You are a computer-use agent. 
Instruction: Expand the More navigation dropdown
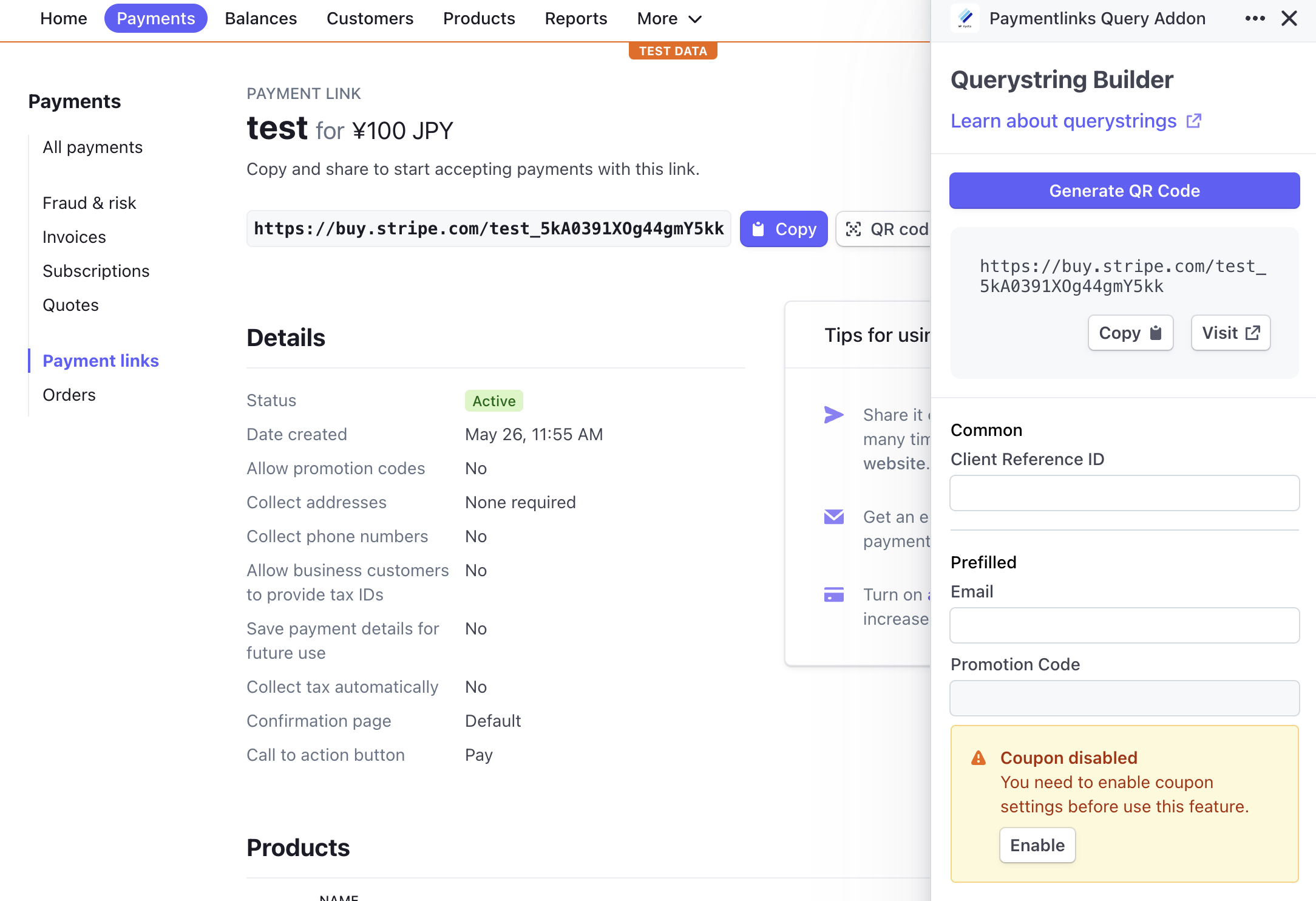click(668, 18)
